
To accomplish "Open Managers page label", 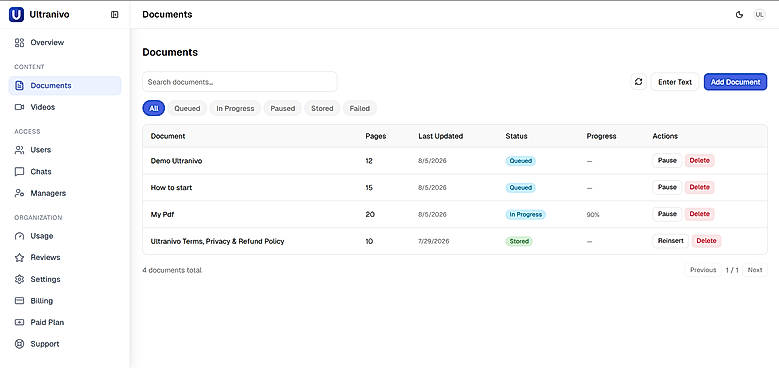I will tap(48, 193).
